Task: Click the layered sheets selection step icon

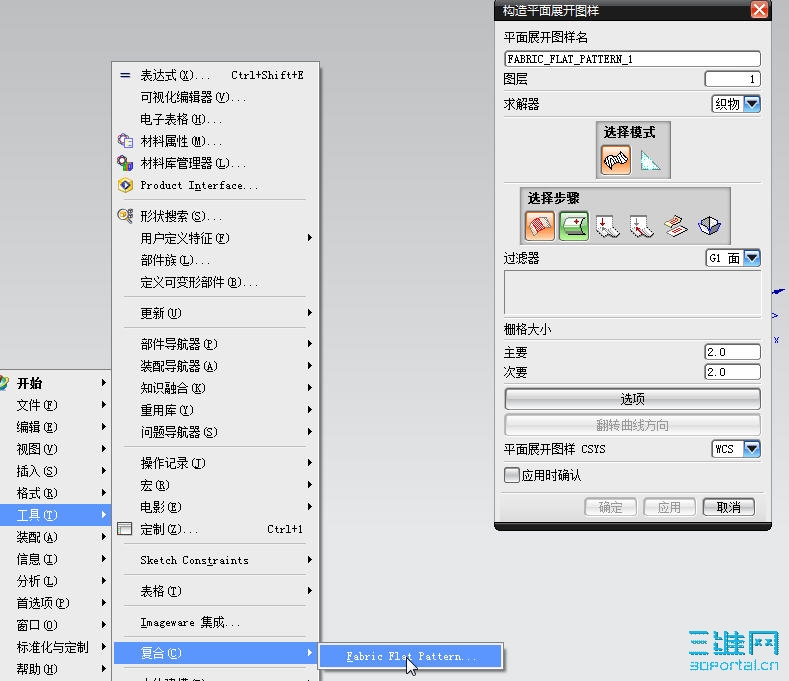Action: pos(675,225)
